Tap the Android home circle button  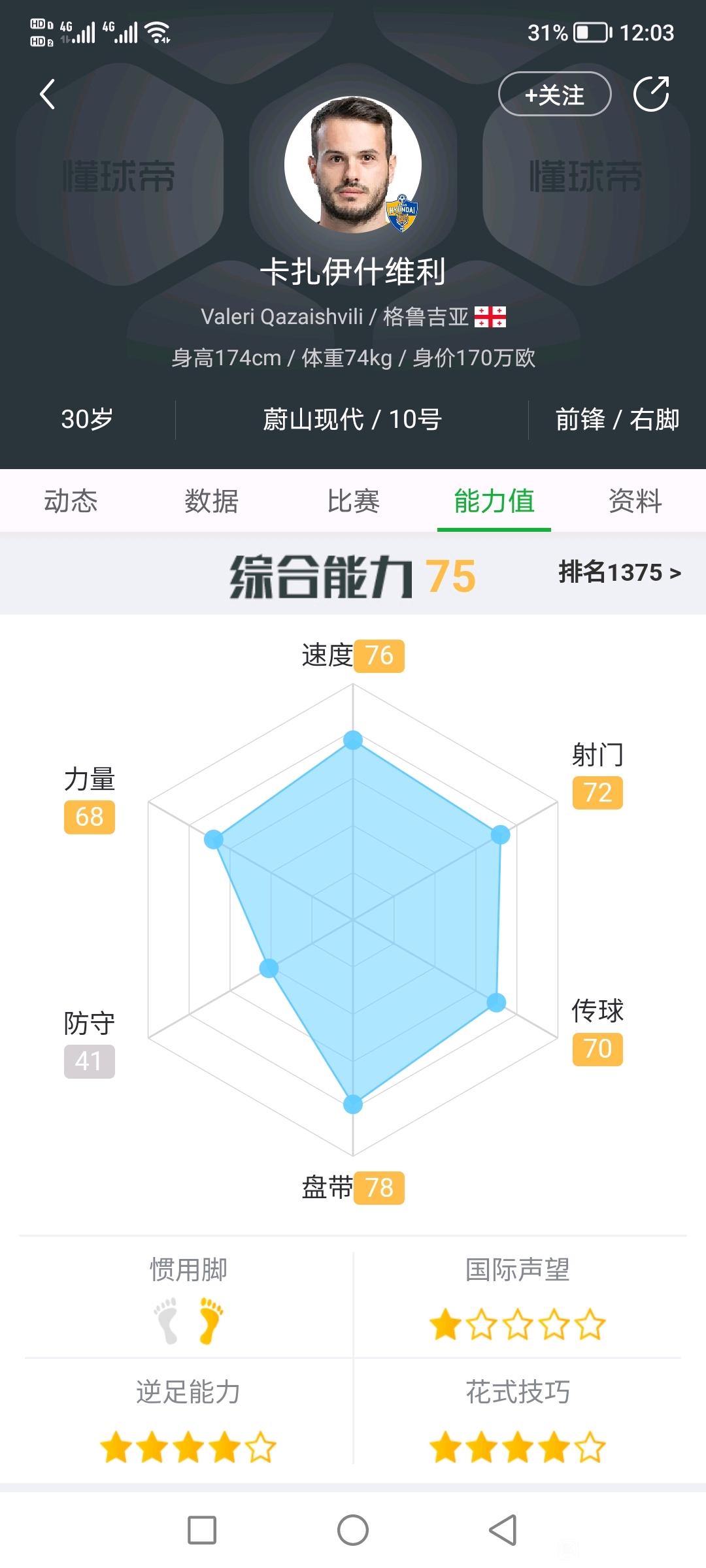point(353,1530)
